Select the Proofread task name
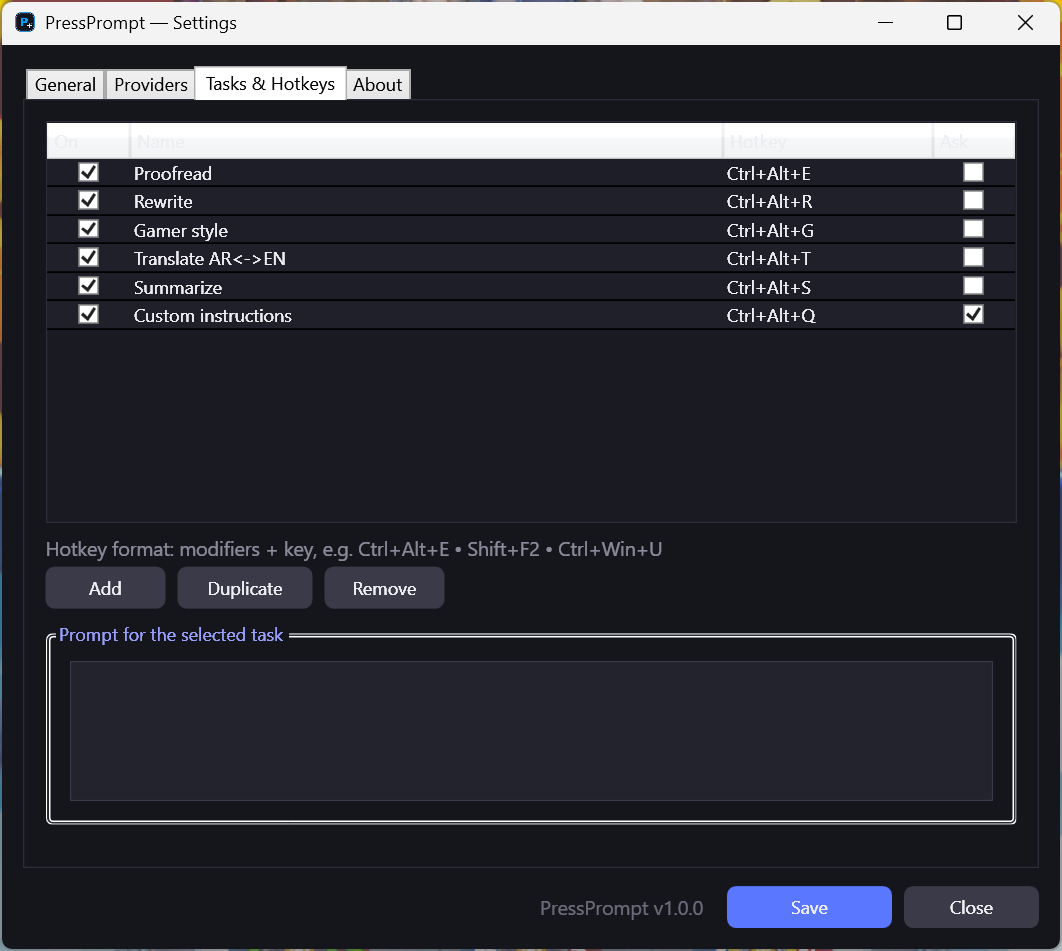The height and width of the screenshot is (951, 1062). pos(173,173)
